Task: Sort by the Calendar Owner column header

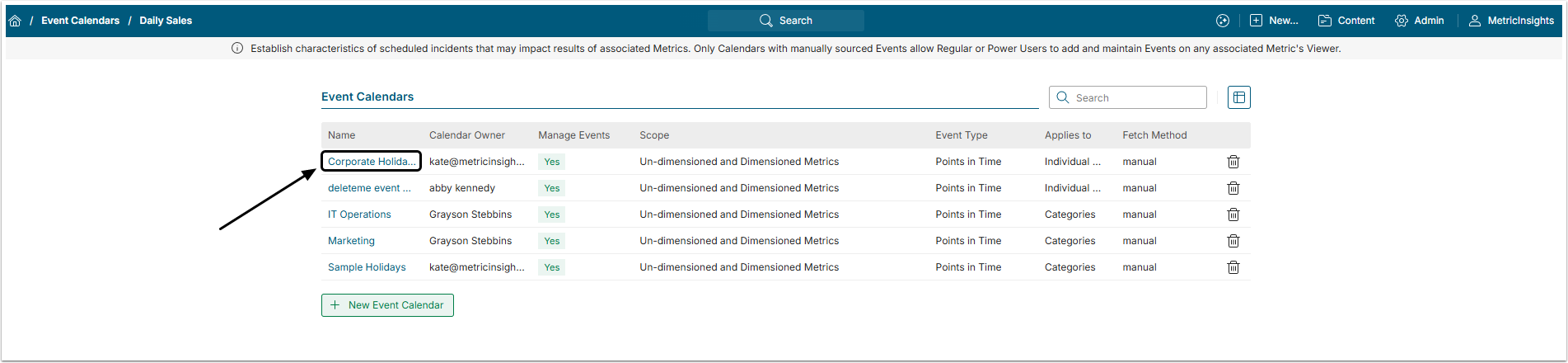Action: [466, 135]
